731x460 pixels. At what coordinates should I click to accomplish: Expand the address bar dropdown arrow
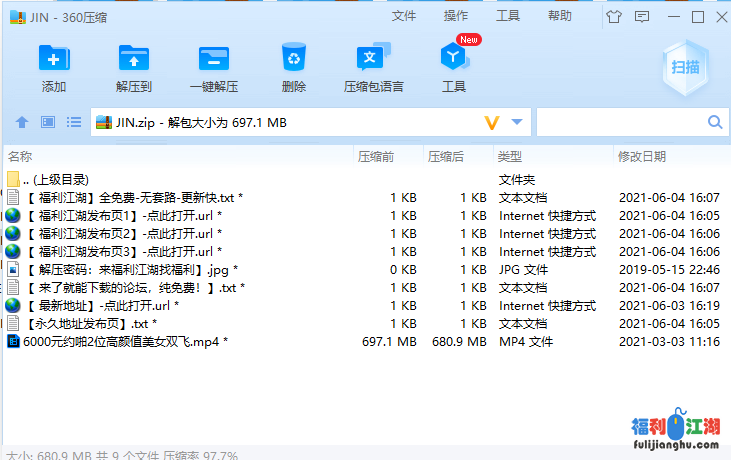[x=517, y=122]
